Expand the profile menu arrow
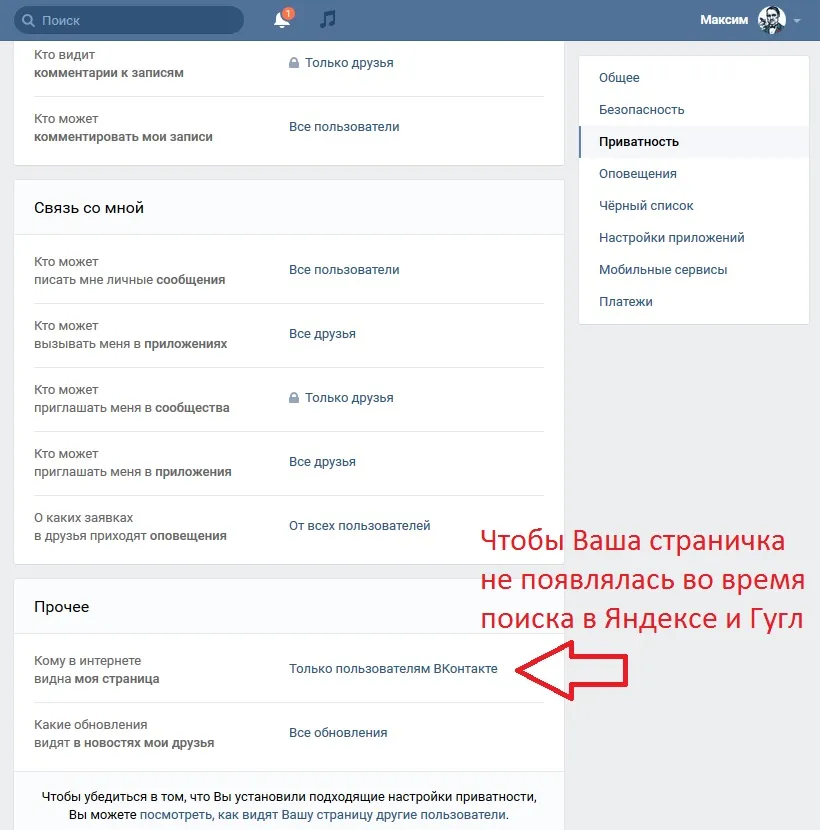 click(797, 21)
